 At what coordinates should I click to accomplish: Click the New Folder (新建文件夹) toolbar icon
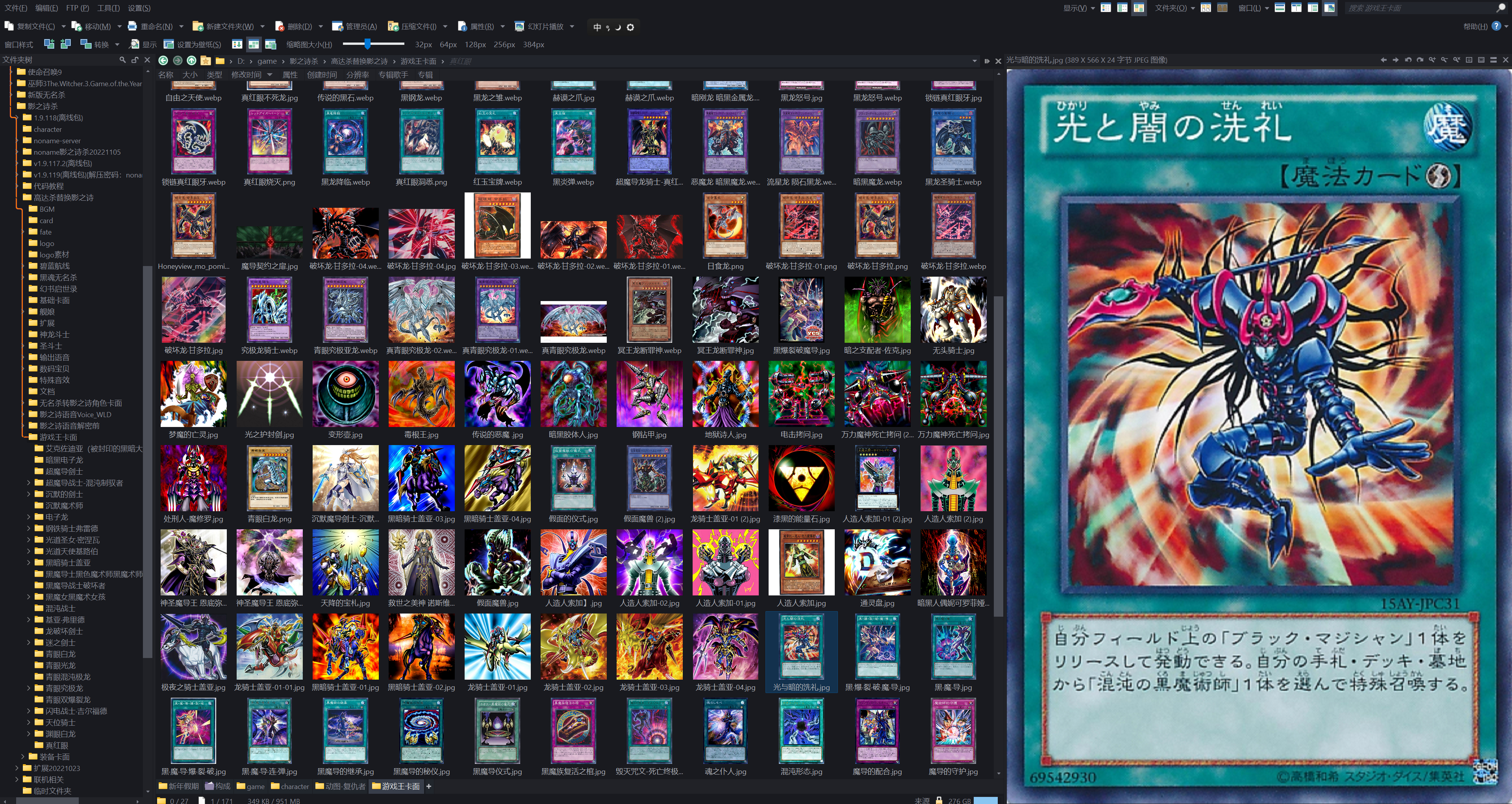click(x=198, y=26)
